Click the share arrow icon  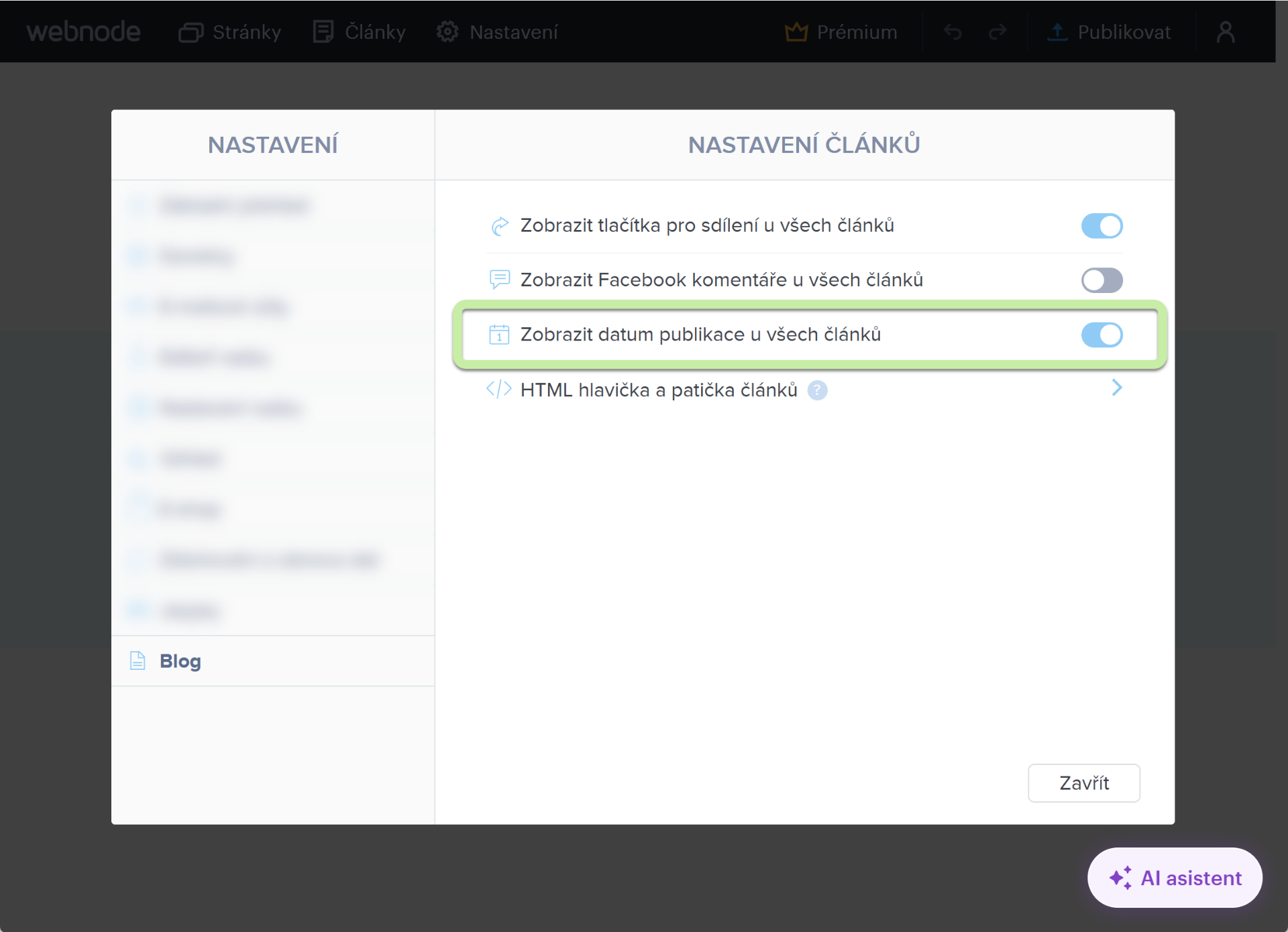coord(500,226)
